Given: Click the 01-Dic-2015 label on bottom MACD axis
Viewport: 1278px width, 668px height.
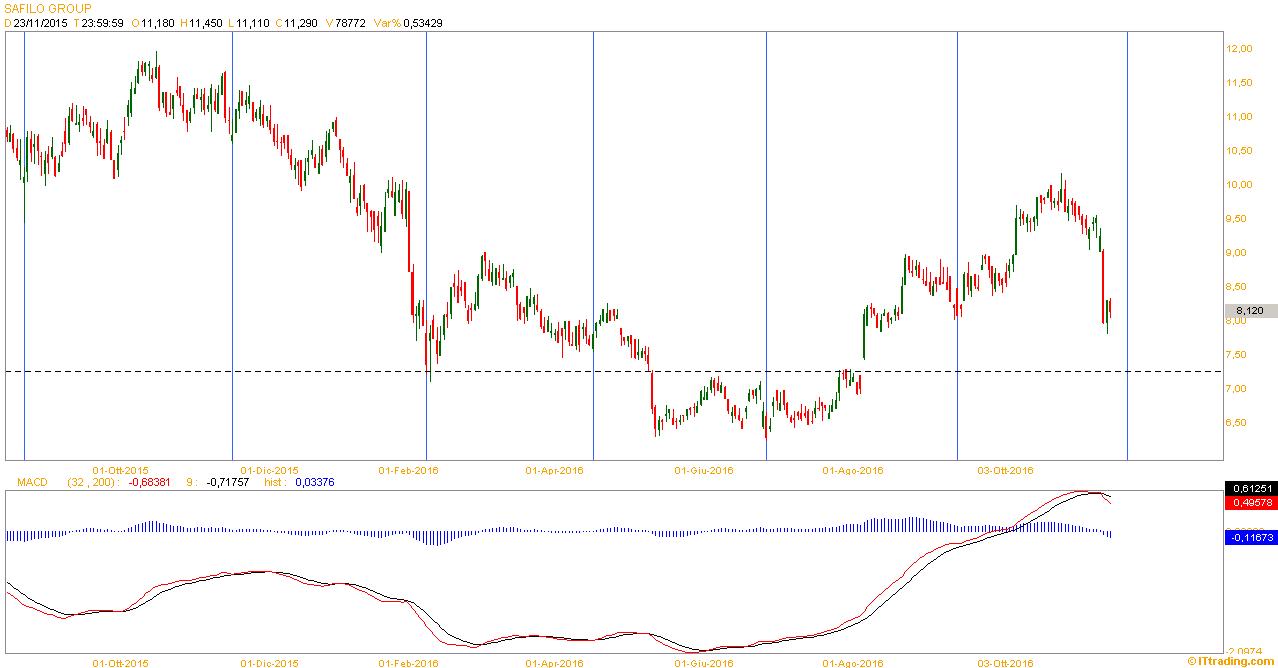Looking at the screenshot, I should coord(270,662).
